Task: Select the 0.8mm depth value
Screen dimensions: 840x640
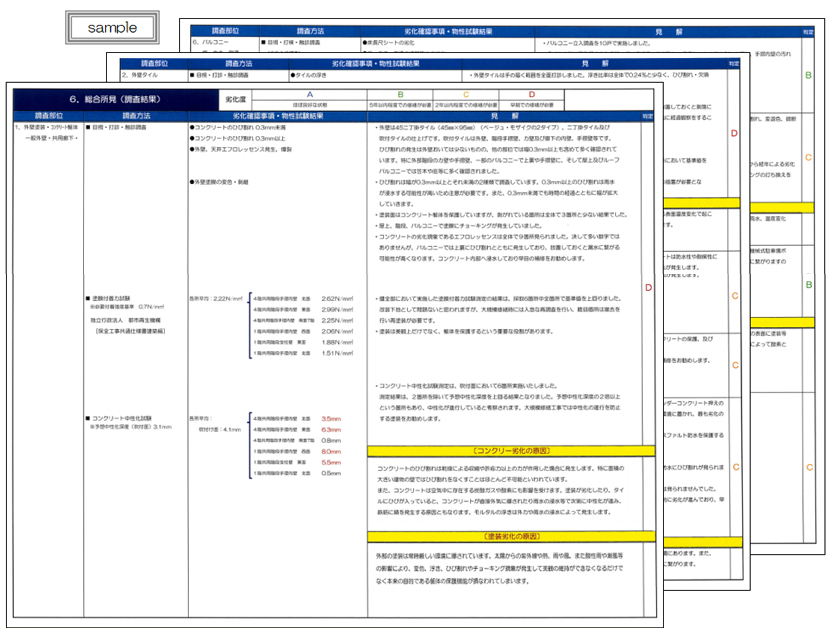Action: pos(331,441)
